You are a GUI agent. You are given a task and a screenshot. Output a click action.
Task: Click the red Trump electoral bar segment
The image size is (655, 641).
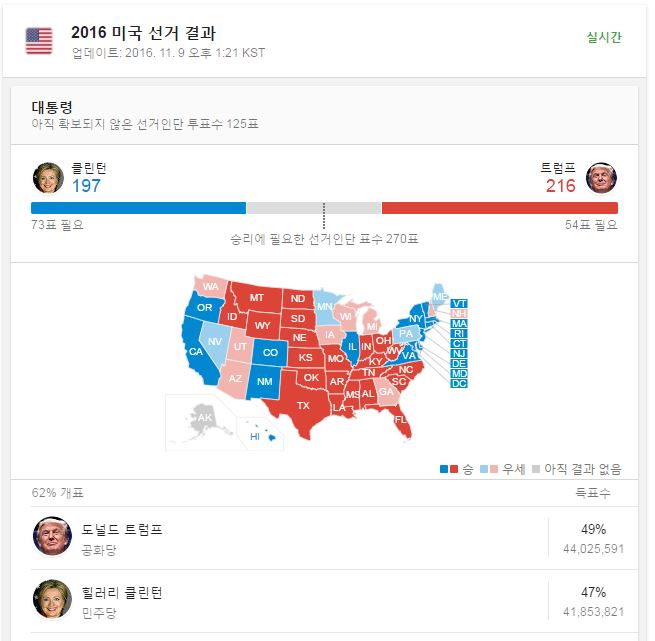pos(499,208)
